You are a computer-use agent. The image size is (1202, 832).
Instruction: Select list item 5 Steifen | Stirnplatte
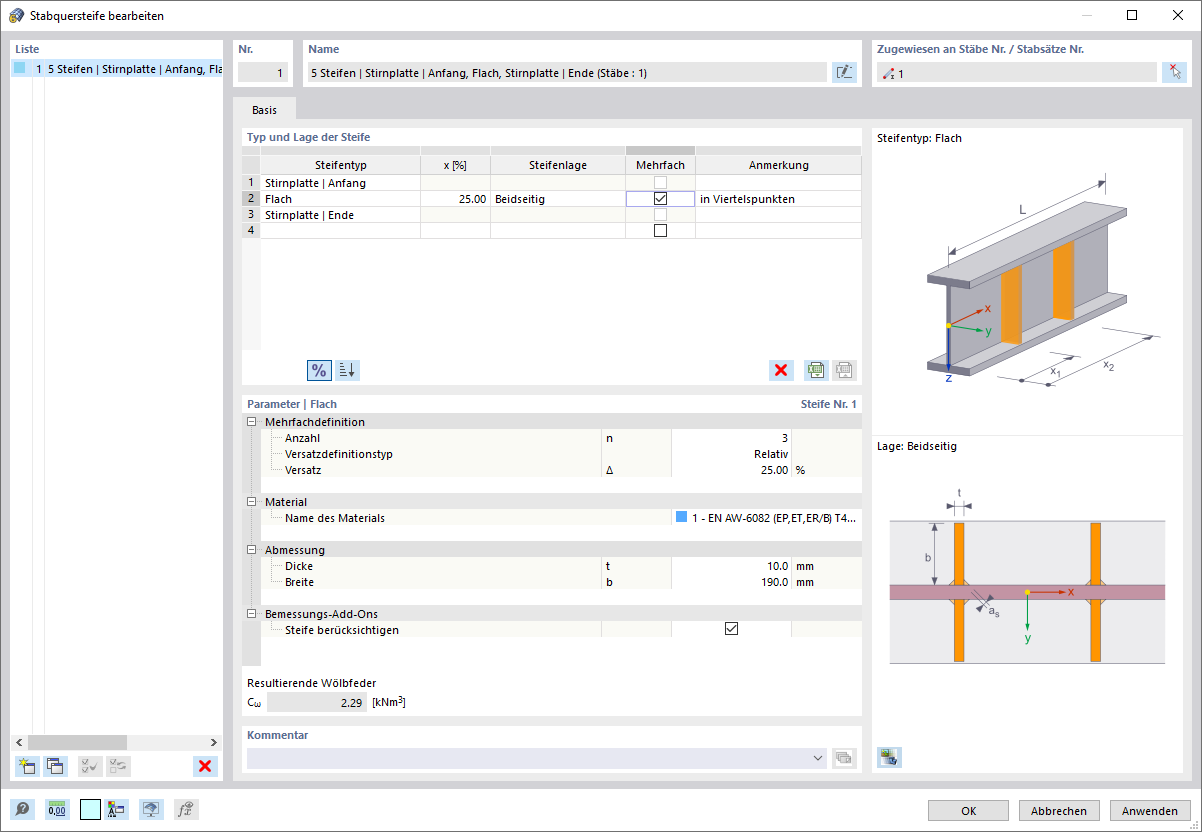pos(117,69)
